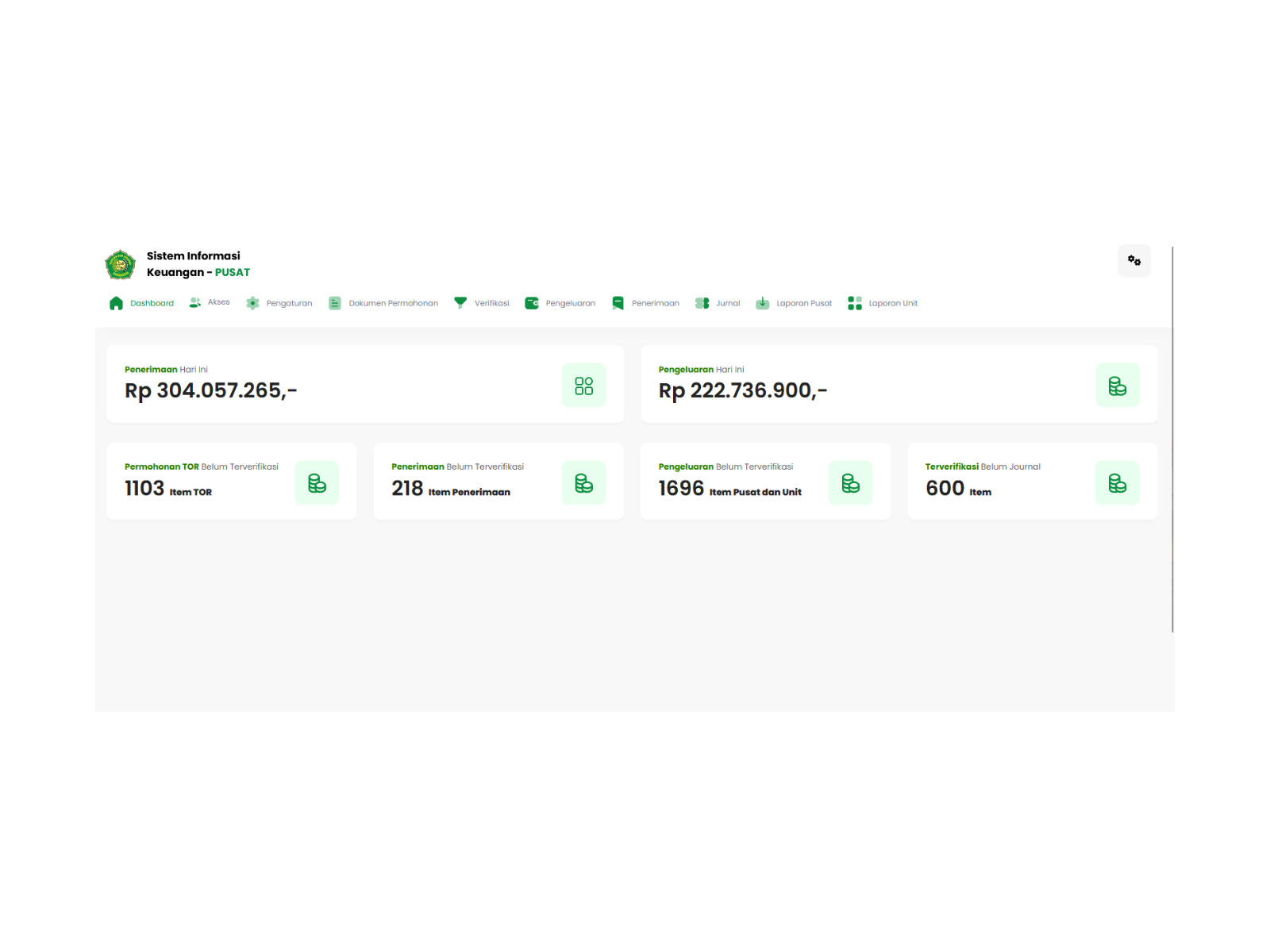Click coins icon on Terverifikasi Belum Journal card
This screenshot has height=952, width=1270.
[x=1117, y=483]
